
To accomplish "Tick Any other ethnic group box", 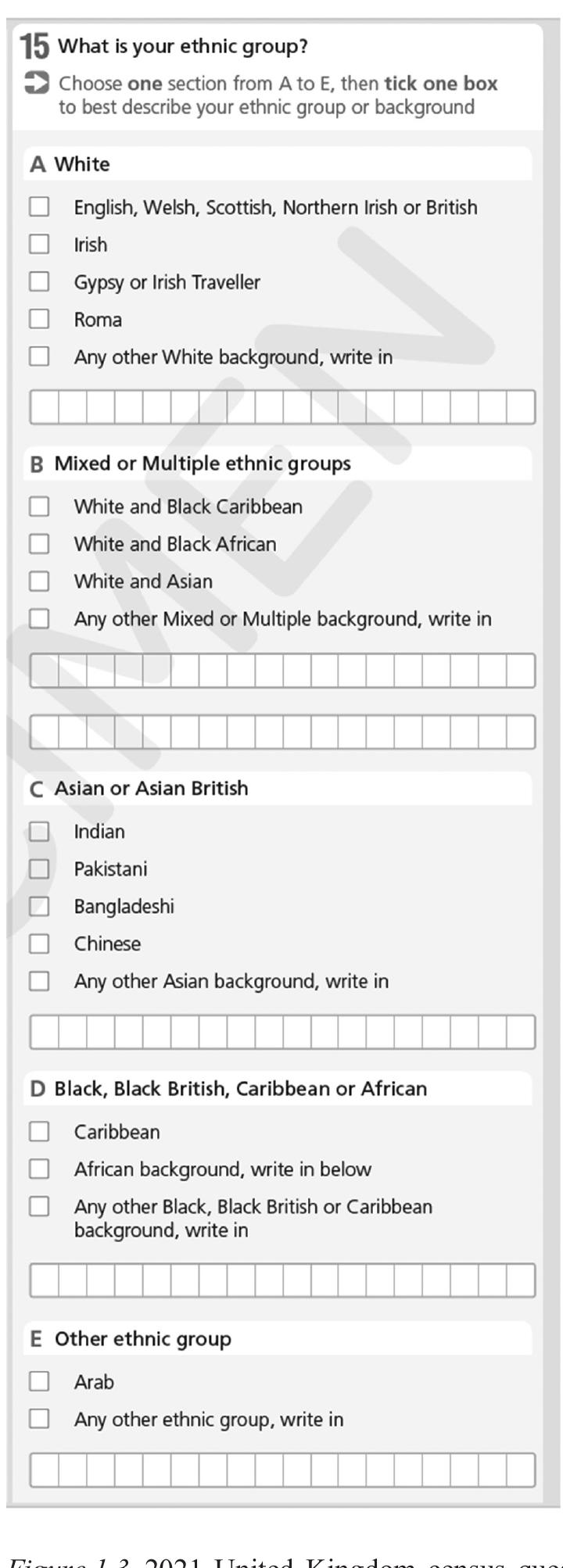I will tap(39, 1419).
